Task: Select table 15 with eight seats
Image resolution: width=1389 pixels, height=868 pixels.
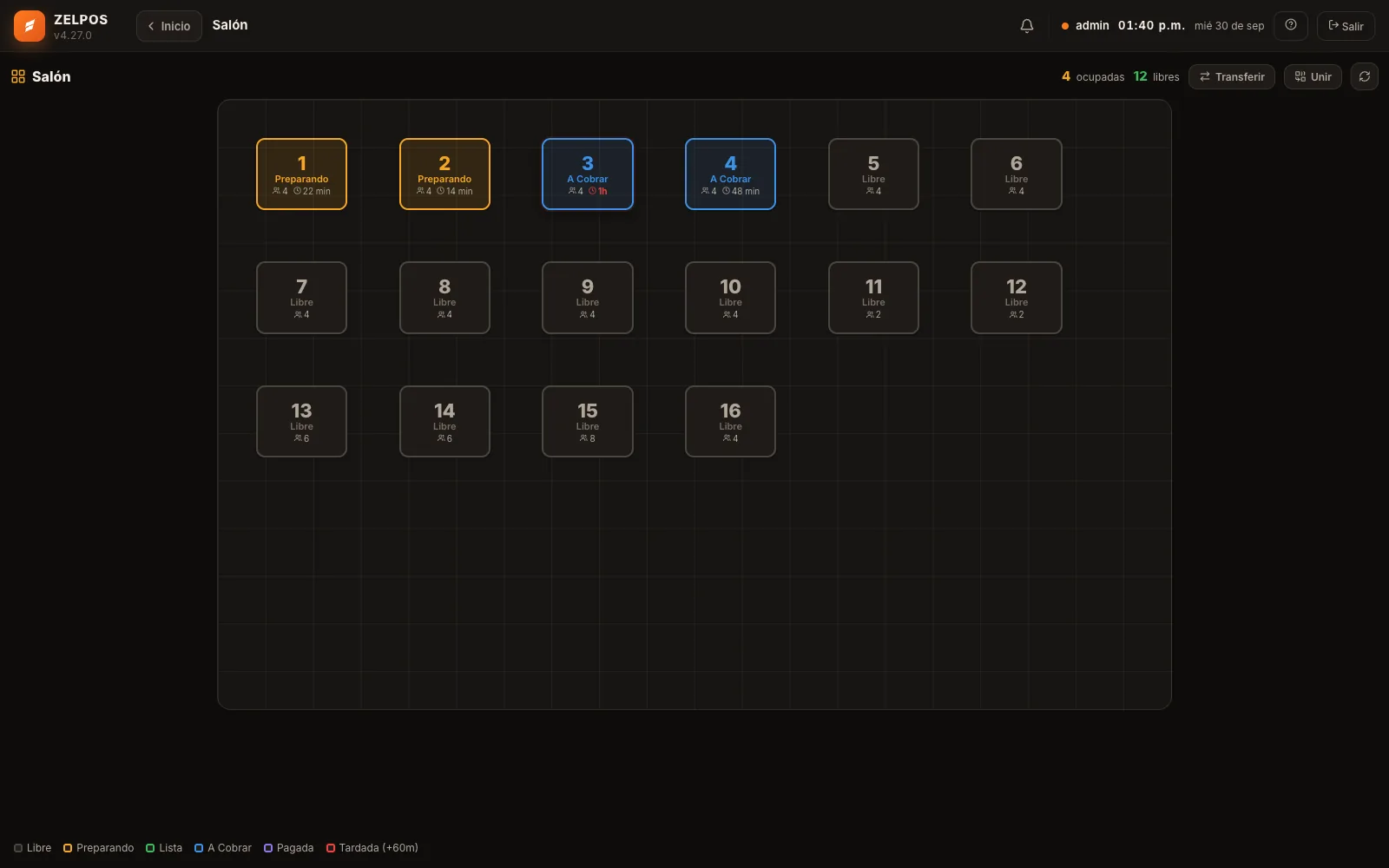Action: click(x=588, y=421)
